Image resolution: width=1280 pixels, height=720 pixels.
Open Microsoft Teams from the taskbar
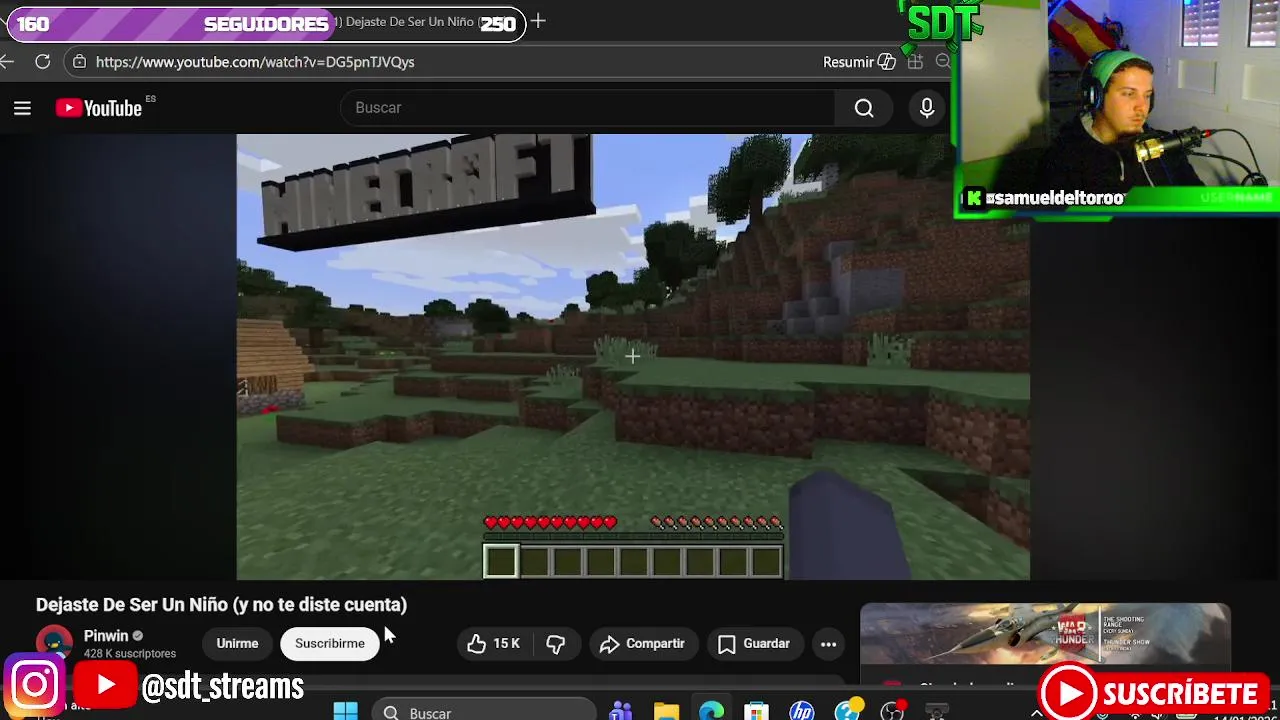click(621, 712)
